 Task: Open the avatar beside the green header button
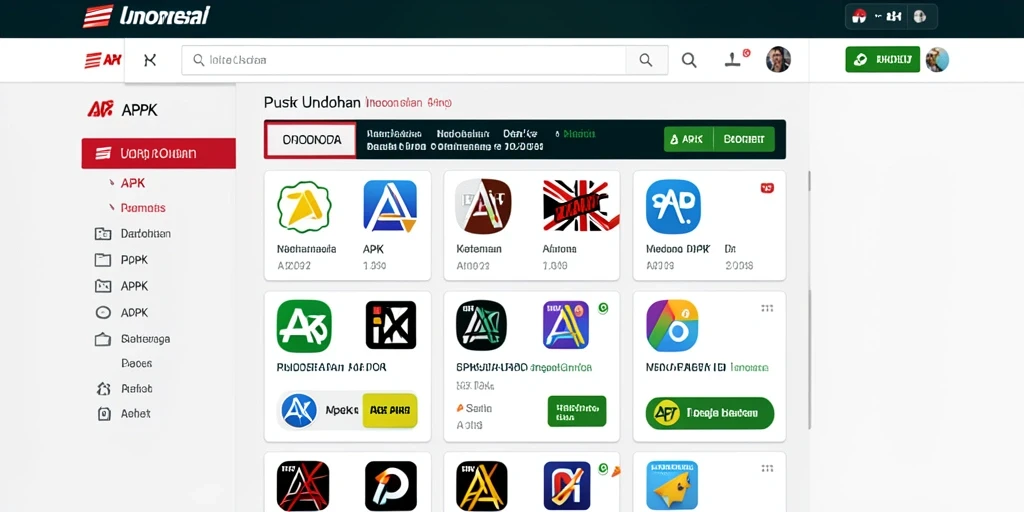click(x=937, y=59)
